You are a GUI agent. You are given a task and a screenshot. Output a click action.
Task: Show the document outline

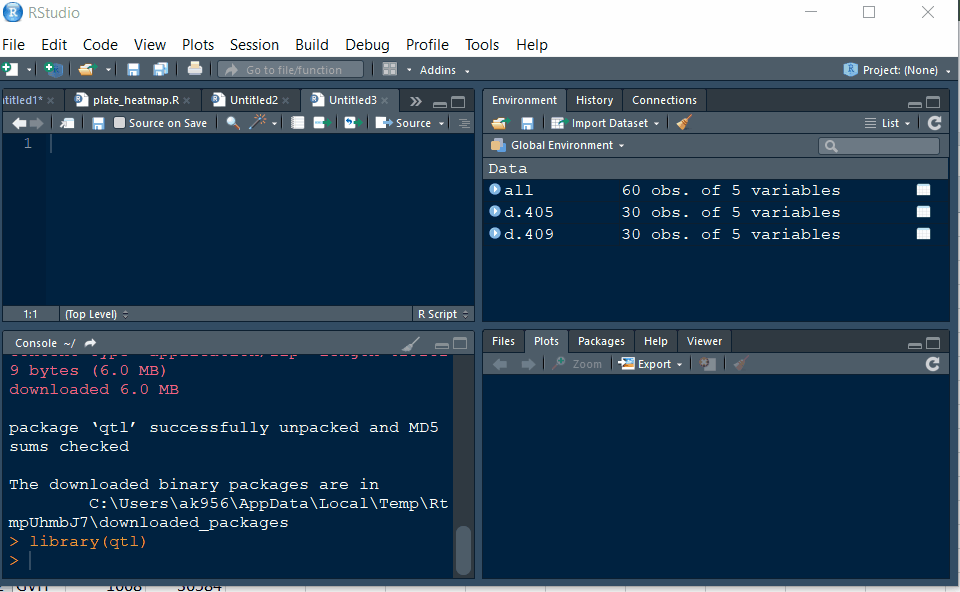(x=465, y=123)
